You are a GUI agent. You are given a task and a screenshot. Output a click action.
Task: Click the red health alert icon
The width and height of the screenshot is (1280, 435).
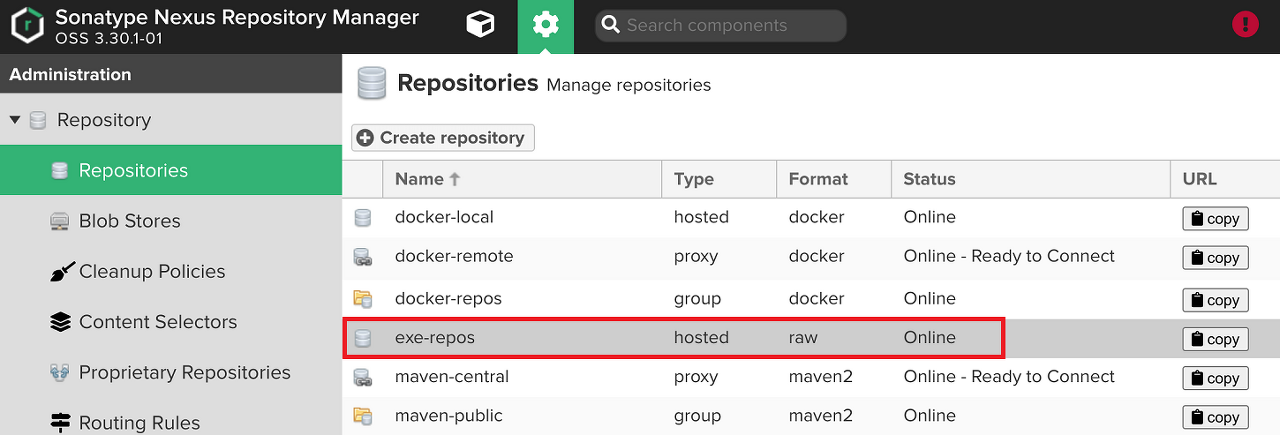tap(1245, 25)
